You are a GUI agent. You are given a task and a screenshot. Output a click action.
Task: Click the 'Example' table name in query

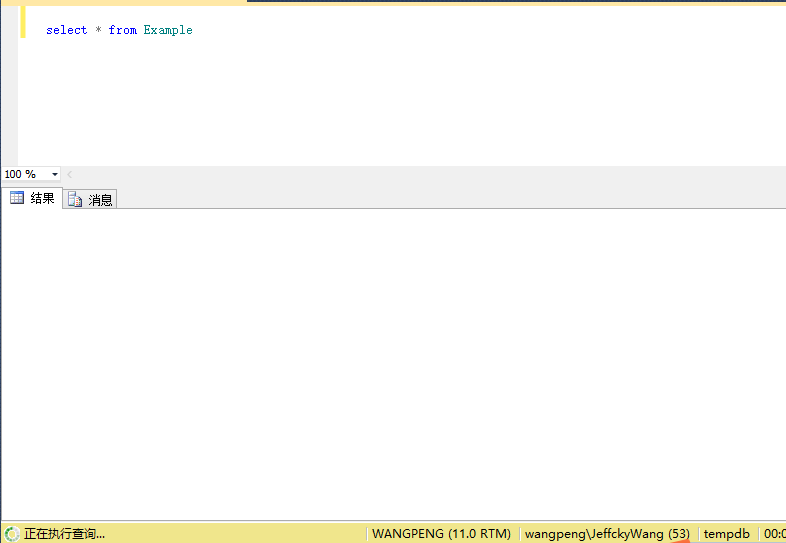click(168, 30)
